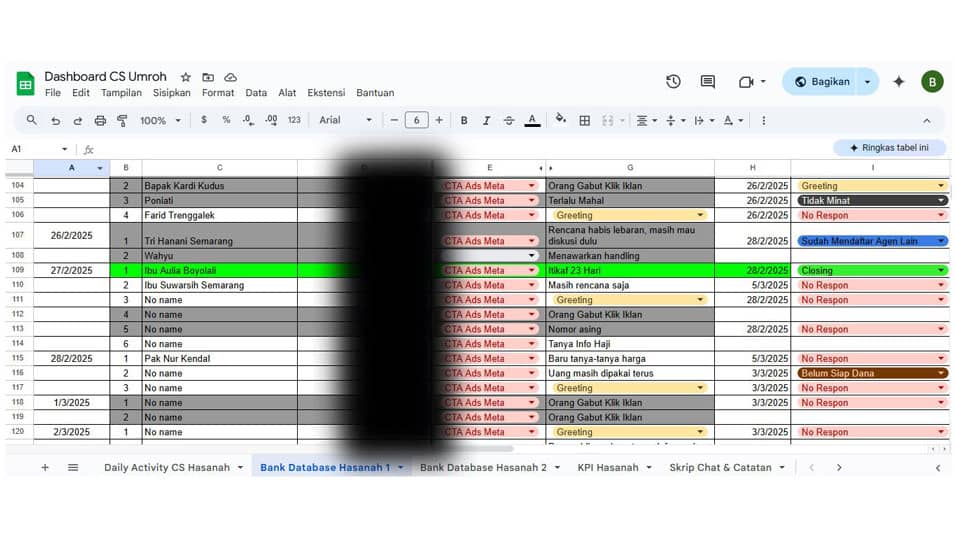Star the Dashboard CS Umroh document
Image resolution: width=956 pixels, height=537 pixels.
tap(186, 77)
